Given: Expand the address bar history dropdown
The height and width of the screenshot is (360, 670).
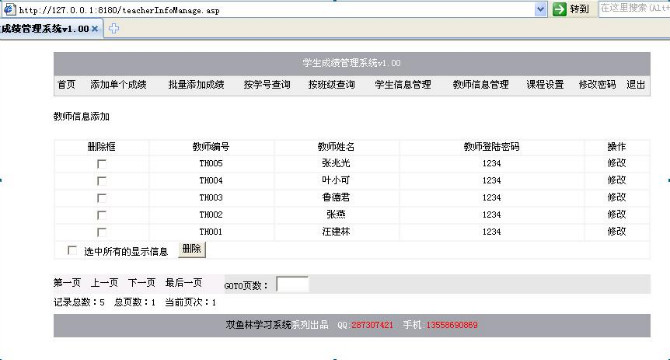Looking at the screenshot, I should (541, 9).
